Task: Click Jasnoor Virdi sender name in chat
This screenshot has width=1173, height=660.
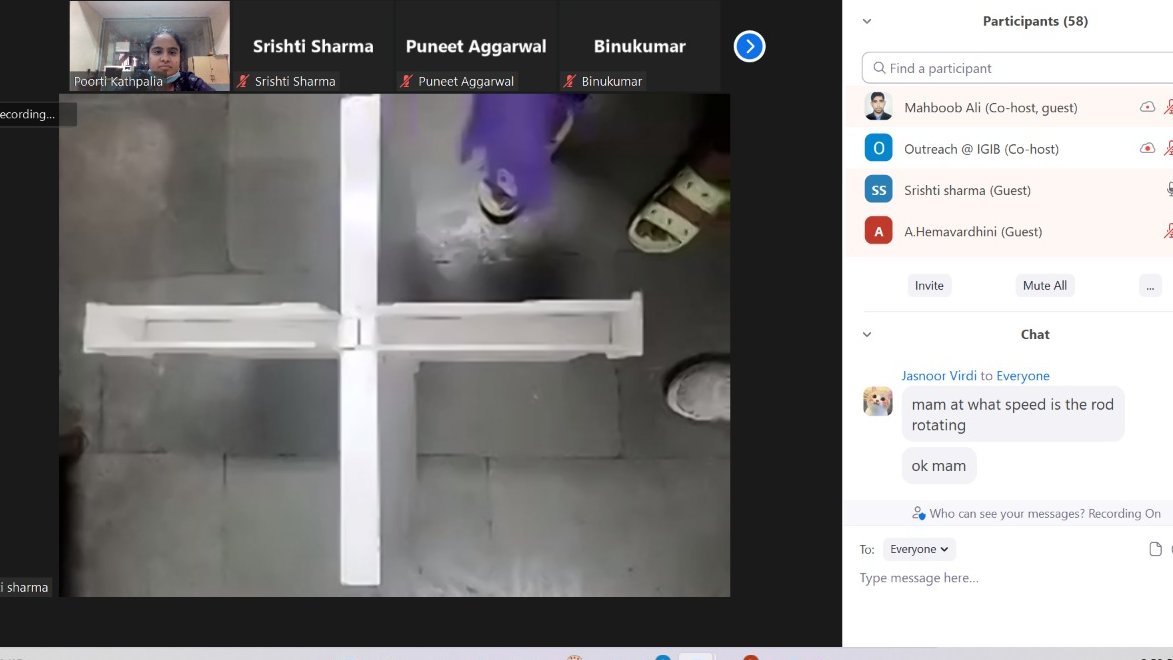Action: (939, 376)
